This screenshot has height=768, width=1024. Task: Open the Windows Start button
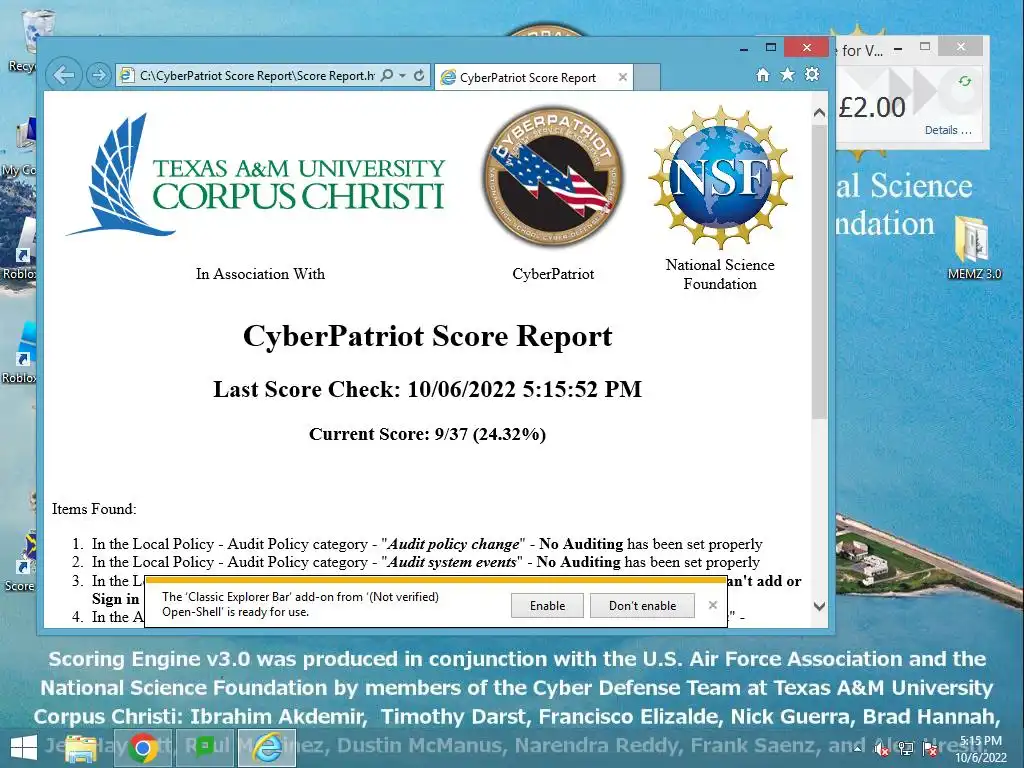(x=23, y=748)
